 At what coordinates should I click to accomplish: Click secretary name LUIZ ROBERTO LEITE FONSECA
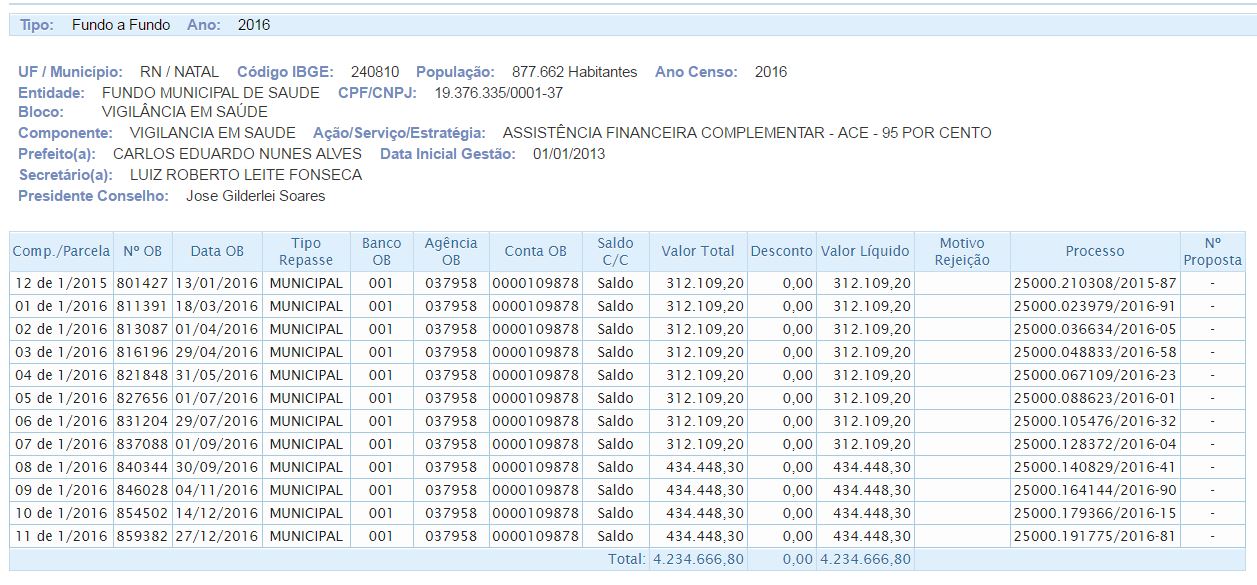click(x=246, y=175)
